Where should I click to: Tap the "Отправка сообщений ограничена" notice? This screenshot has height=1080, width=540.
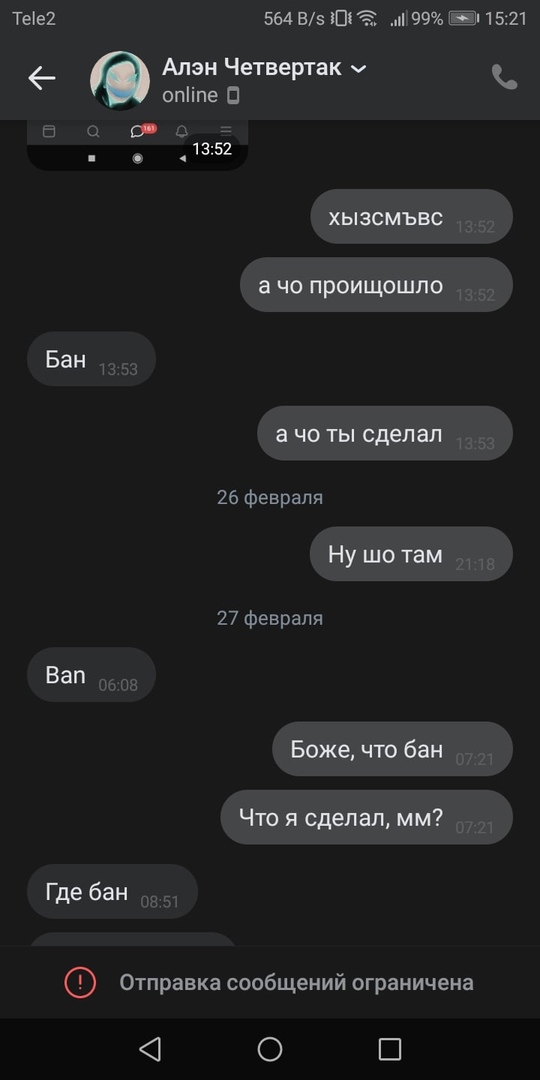pyautogui.click(x=270, y=982)
